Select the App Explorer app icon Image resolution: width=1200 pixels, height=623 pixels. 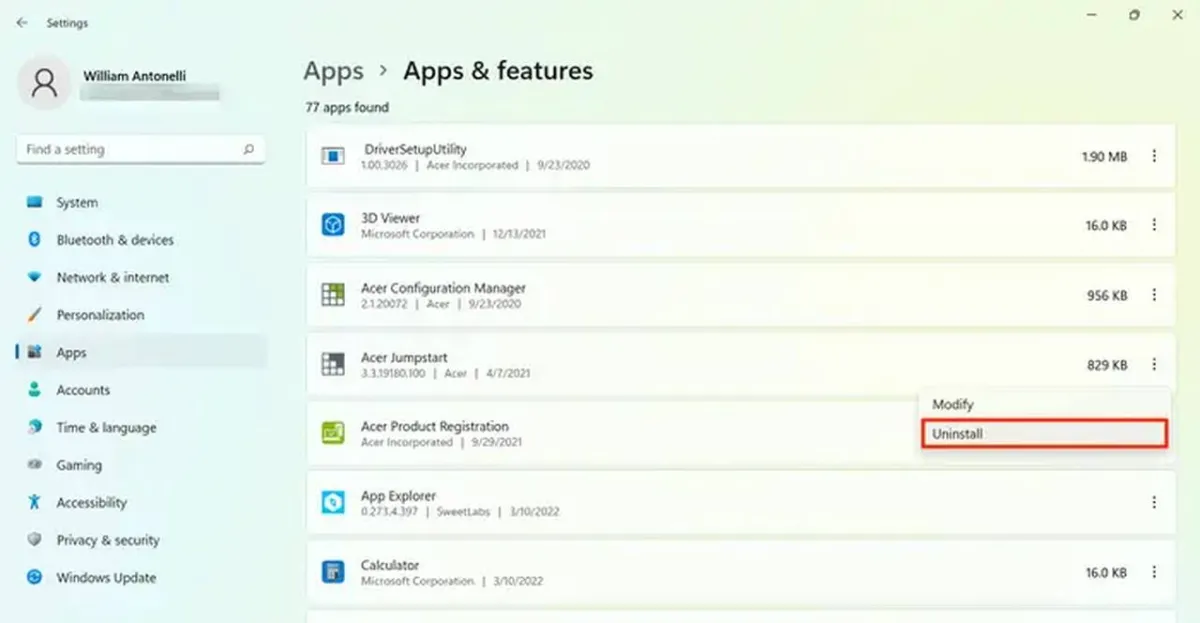tap(332, 503)
